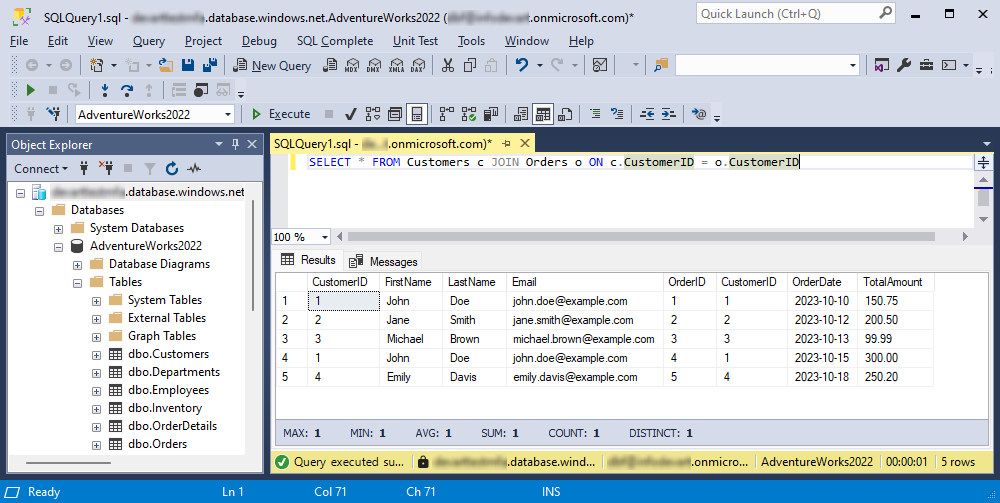Refresh Object Explorer with refresh icon
The width and height of the screenshot is (1000, 503).
point(172,168)
